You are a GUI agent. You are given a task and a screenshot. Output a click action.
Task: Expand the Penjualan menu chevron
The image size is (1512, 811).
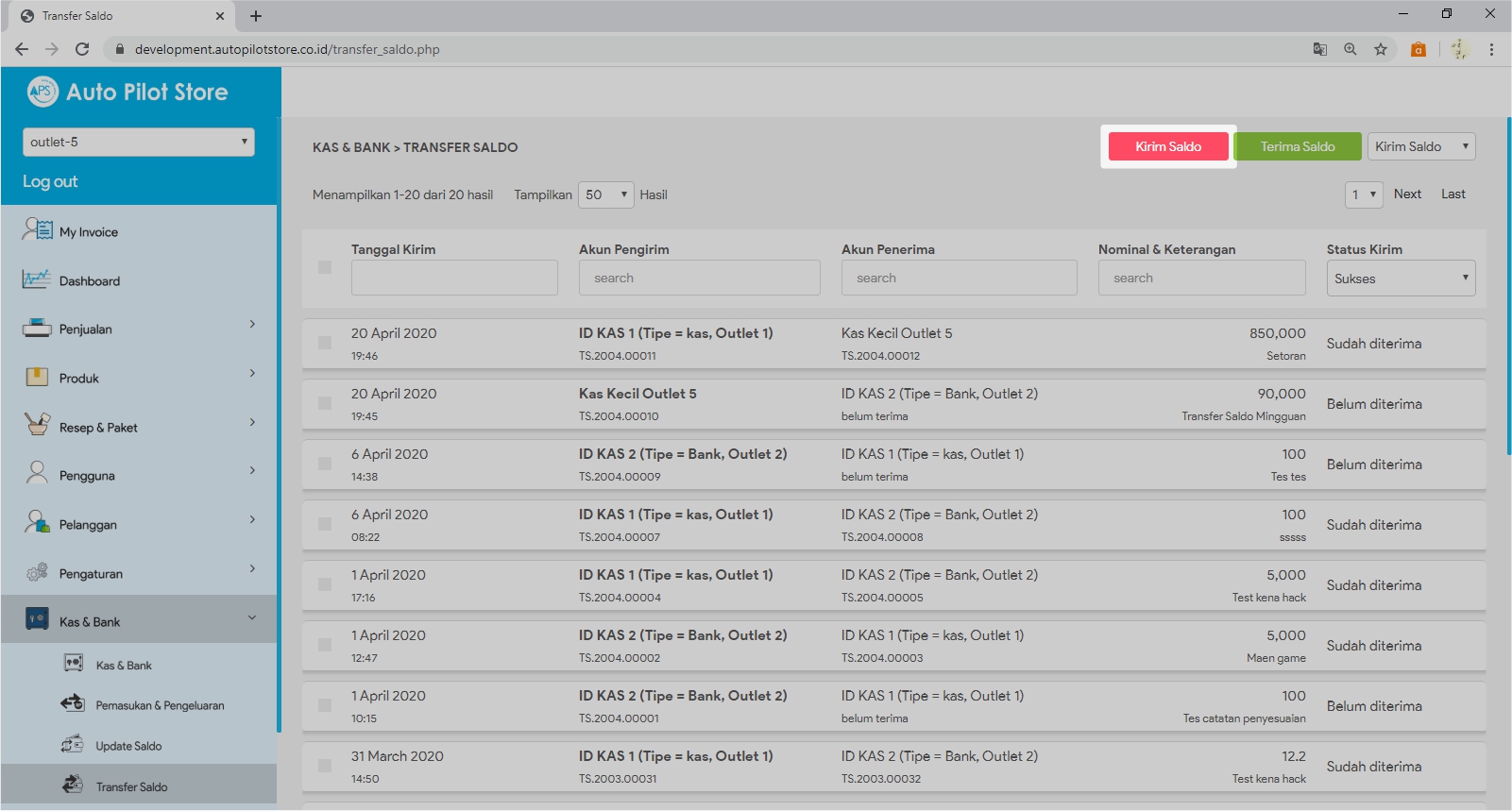(252, 325)
